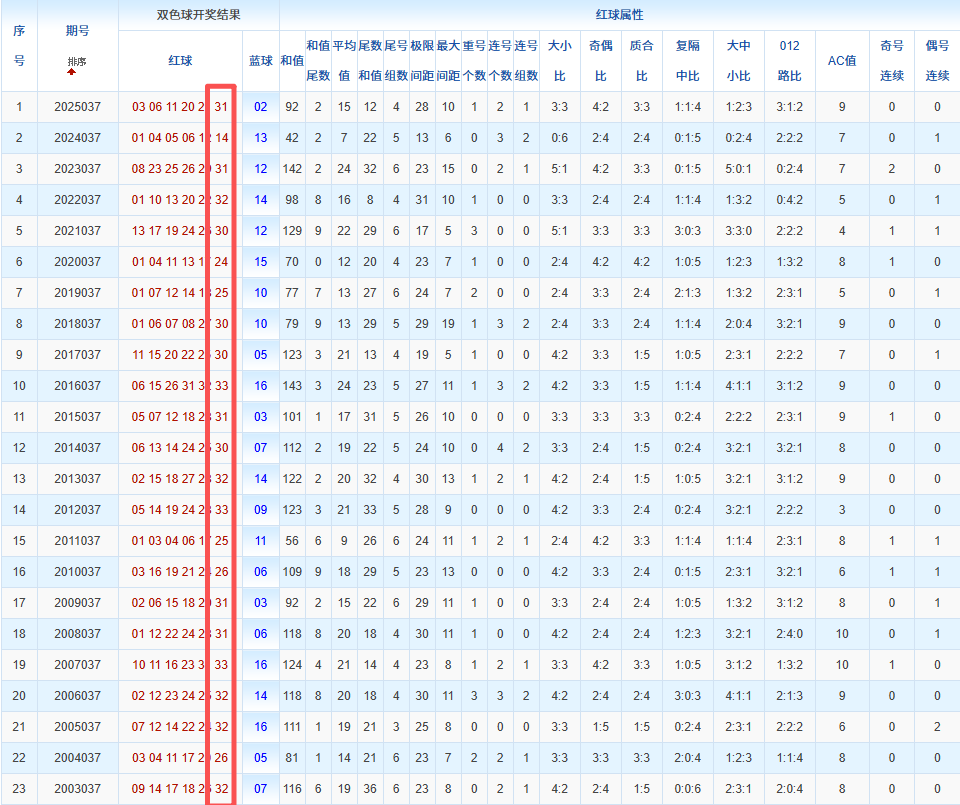Open issue number 2016037
960x805 pixels.
tap(77, 386)
